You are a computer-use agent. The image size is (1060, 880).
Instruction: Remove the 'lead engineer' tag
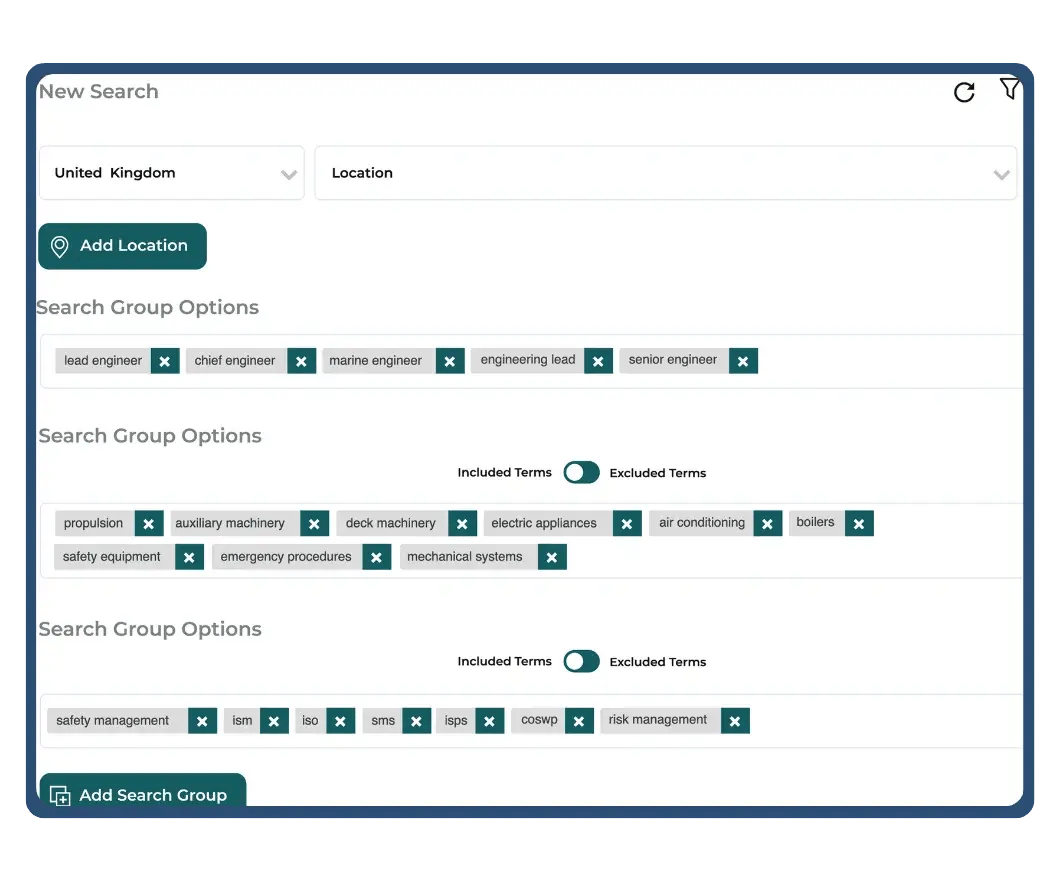coord(165,361)
